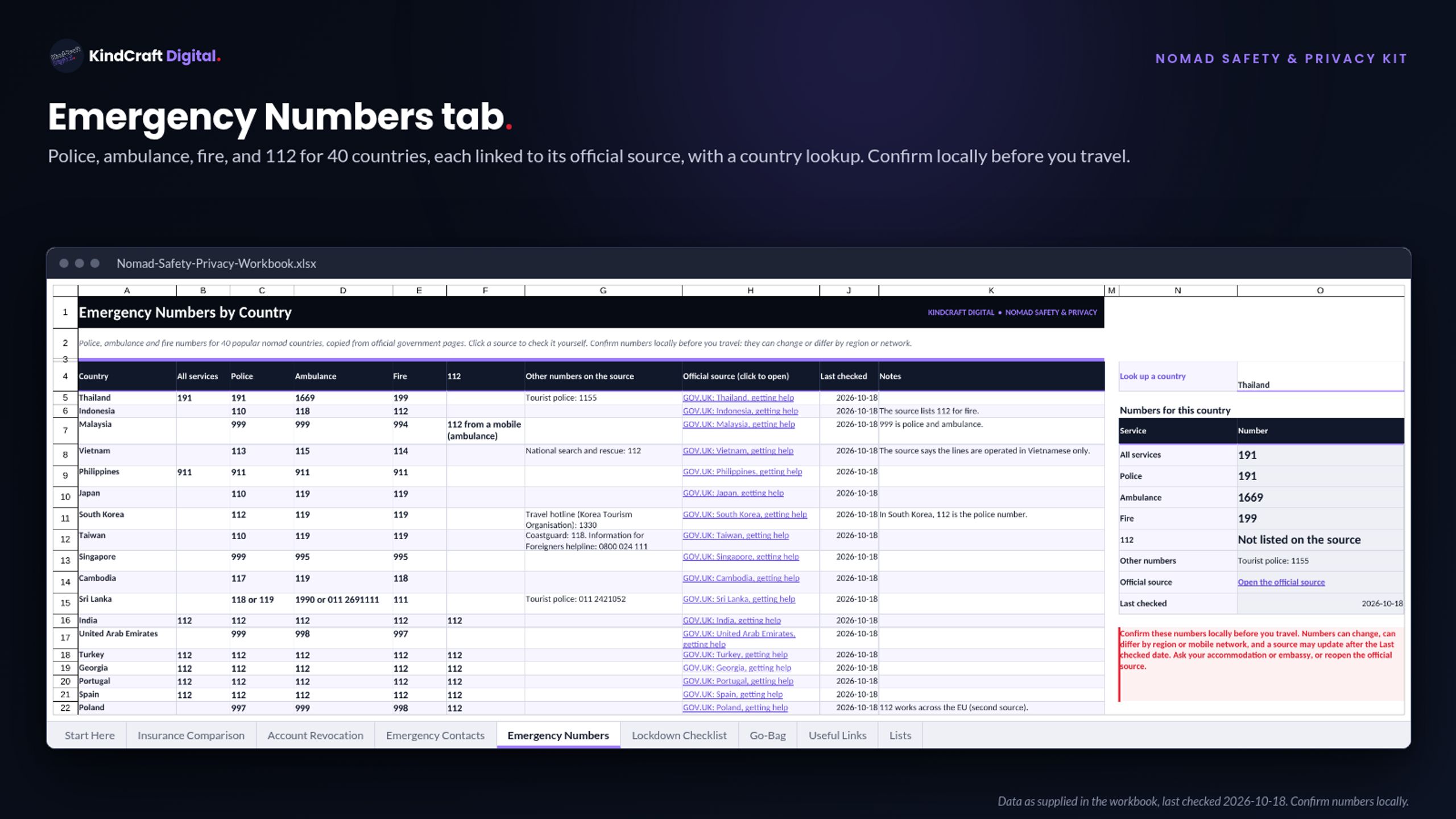The image size is (1456, 819).
Task: Select the Emergency Contacts tab
Action: click(435, 735)
